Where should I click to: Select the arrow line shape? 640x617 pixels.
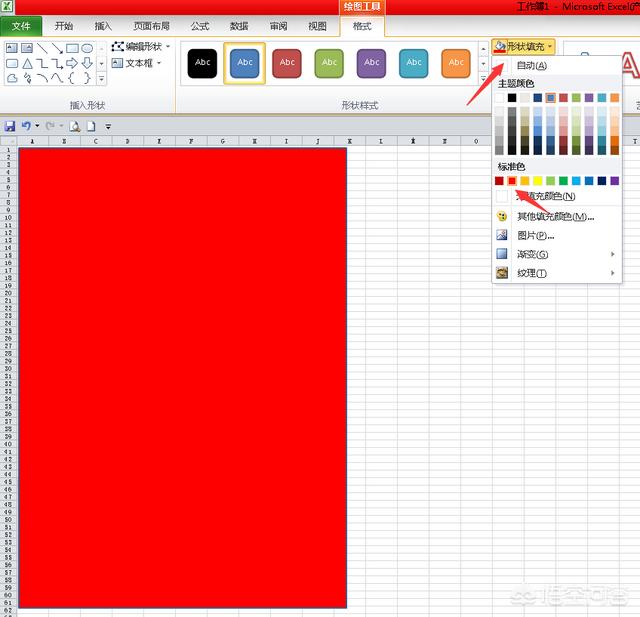click(57, 48)
